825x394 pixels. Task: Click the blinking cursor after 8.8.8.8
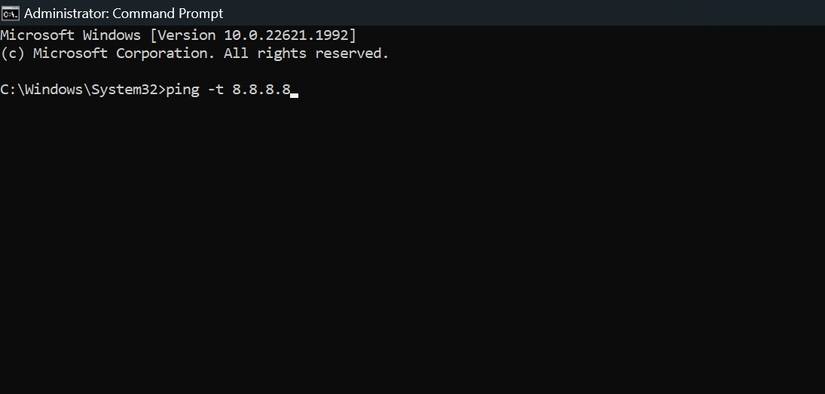click(x=294, y=96)
